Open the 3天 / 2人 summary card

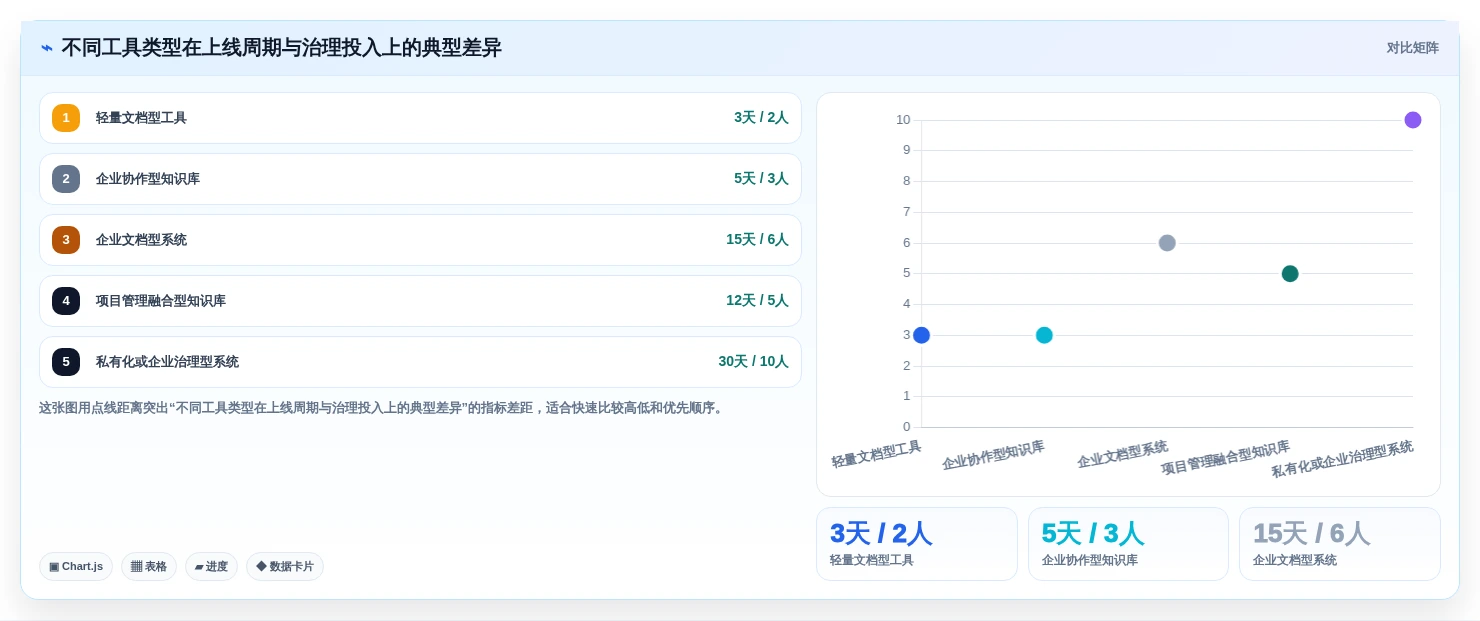pos(917,544)
